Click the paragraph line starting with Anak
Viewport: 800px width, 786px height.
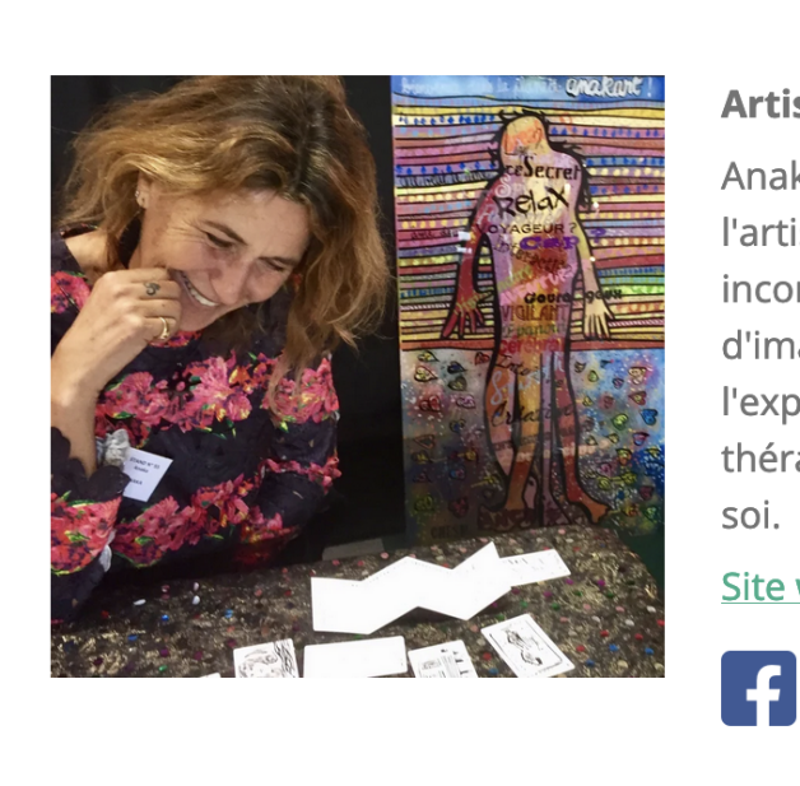(761, 176)
